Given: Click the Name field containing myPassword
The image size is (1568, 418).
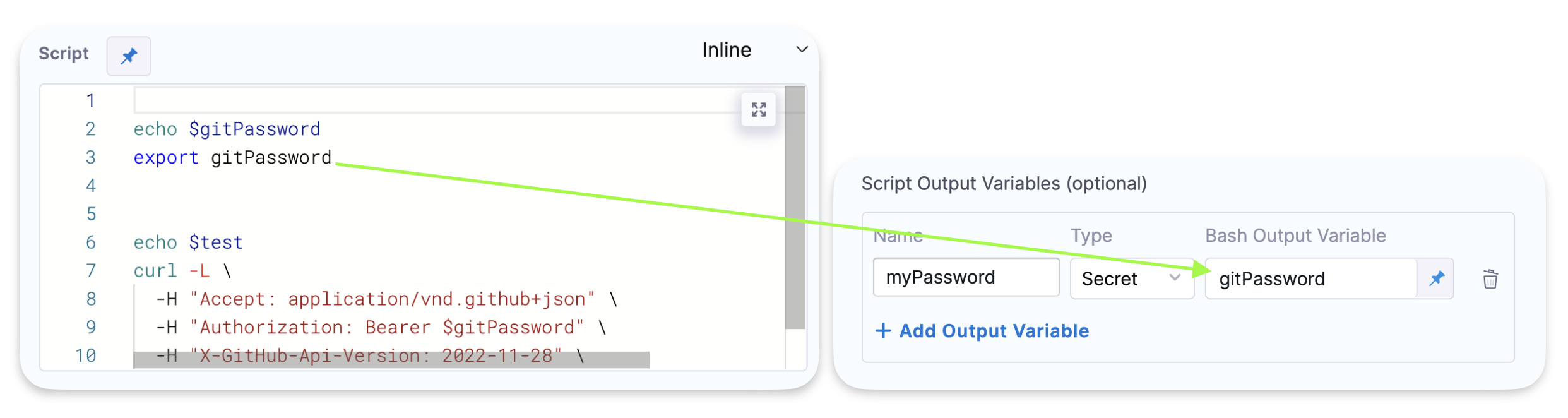Looking at the screenshot, I should (x=965, y=277).
